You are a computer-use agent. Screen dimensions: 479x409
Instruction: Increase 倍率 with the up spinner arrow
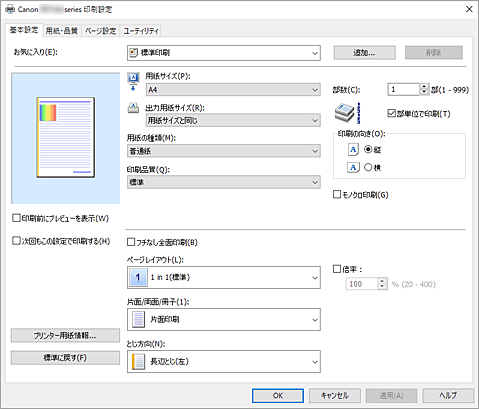click(382, 281)
